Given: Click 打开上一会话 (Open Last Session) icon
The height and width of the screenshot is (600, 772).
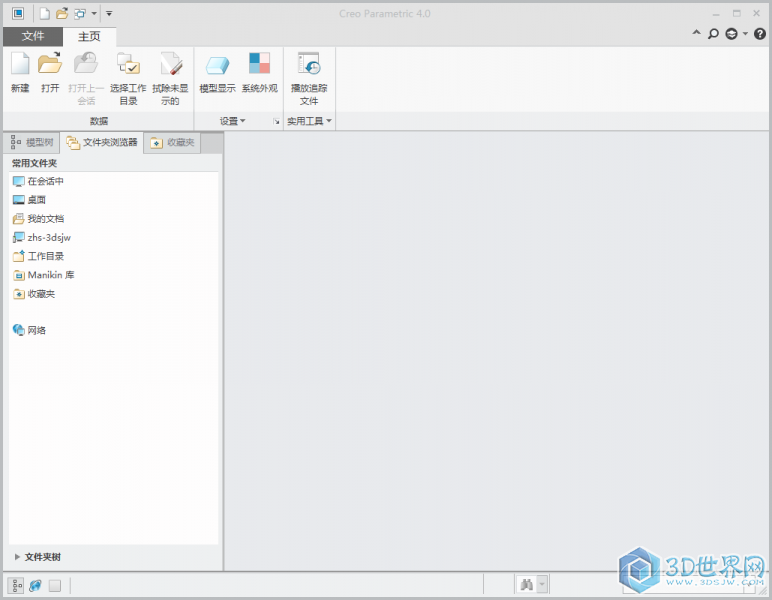Looking at the screenshot, I should pos(86,64).
